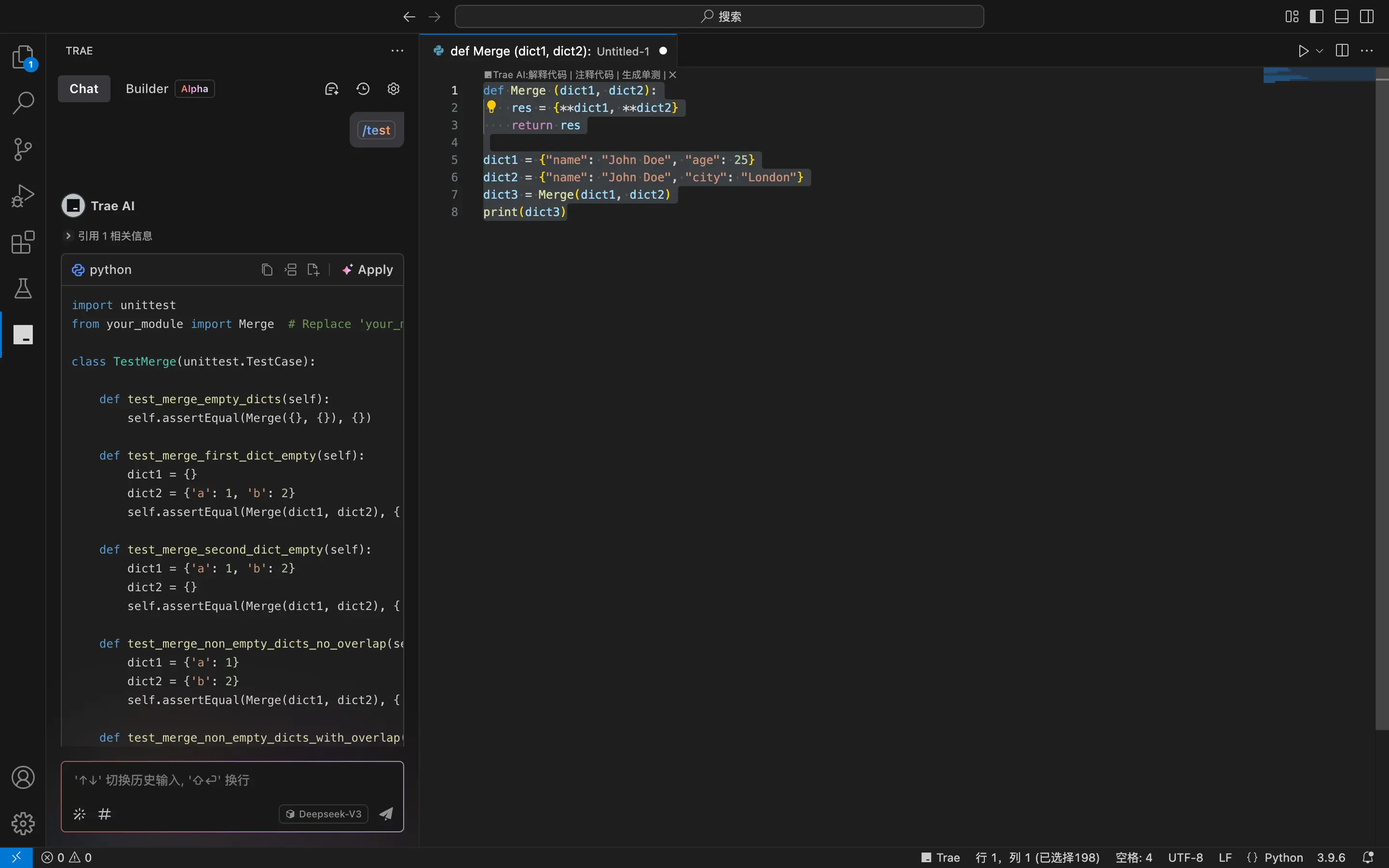Click the send message arrow
This screenshot has width=1389, height=868.
click(x=386, y=814)
